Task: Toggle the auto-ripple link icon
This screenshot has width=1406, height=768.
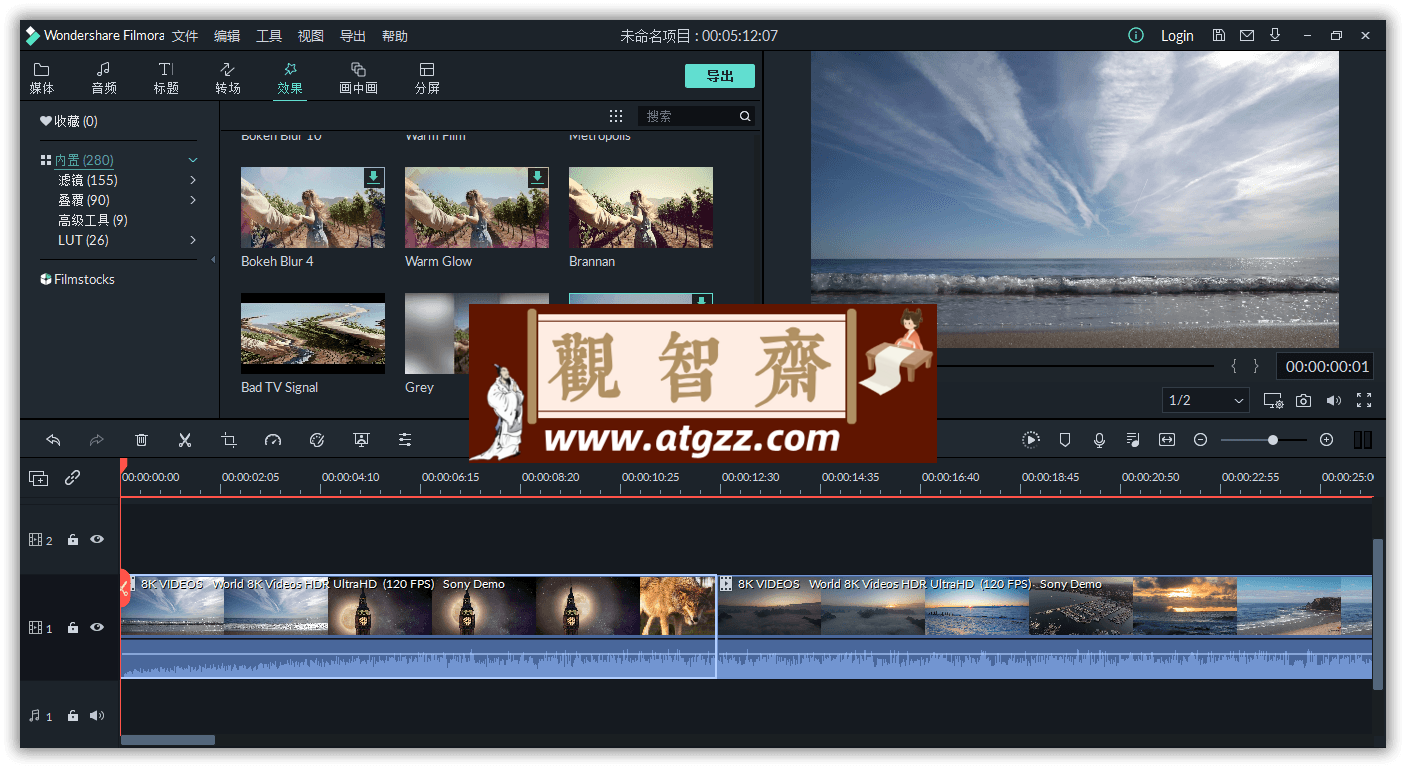Action: [x=72, y=478]
